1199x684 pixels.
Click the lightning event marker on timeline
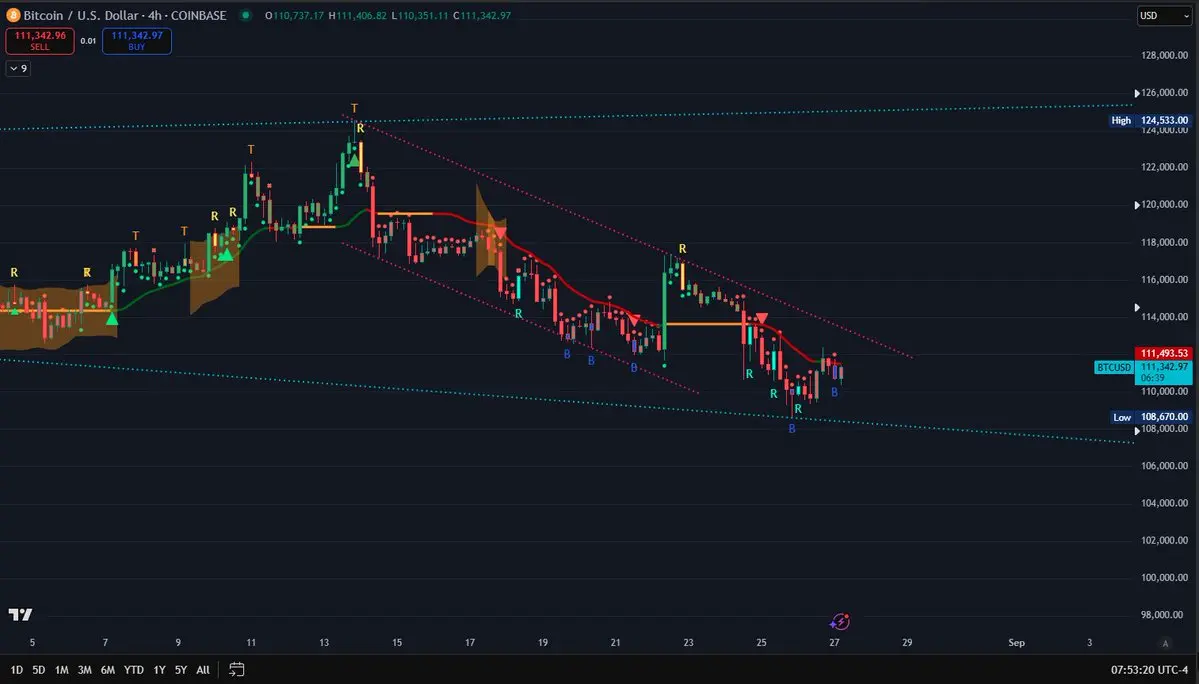click(x=840, y=622)
